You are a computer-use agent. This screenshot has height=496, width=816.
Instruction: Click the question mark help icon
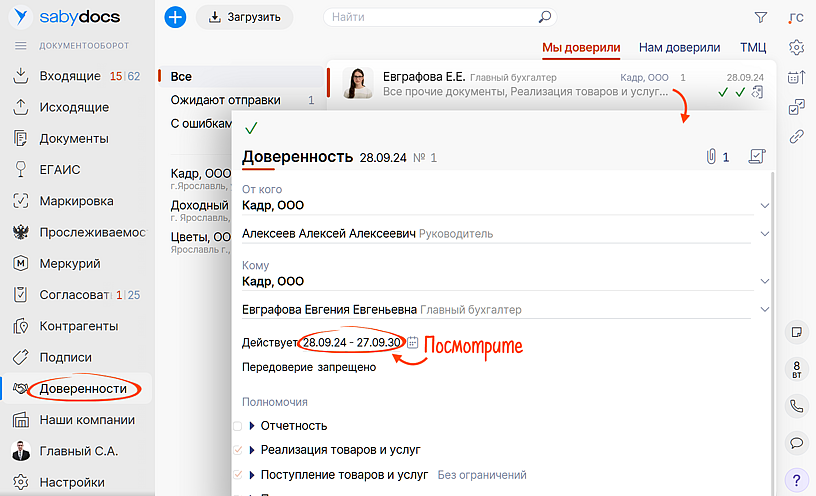point(797,478)
